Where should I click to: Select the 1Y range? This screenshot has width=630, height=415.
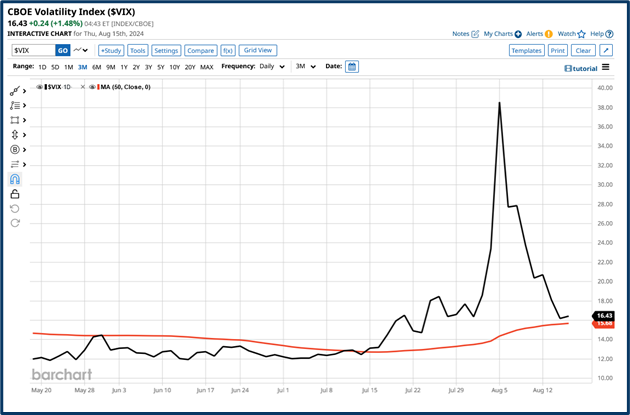[x=124, y=67]
